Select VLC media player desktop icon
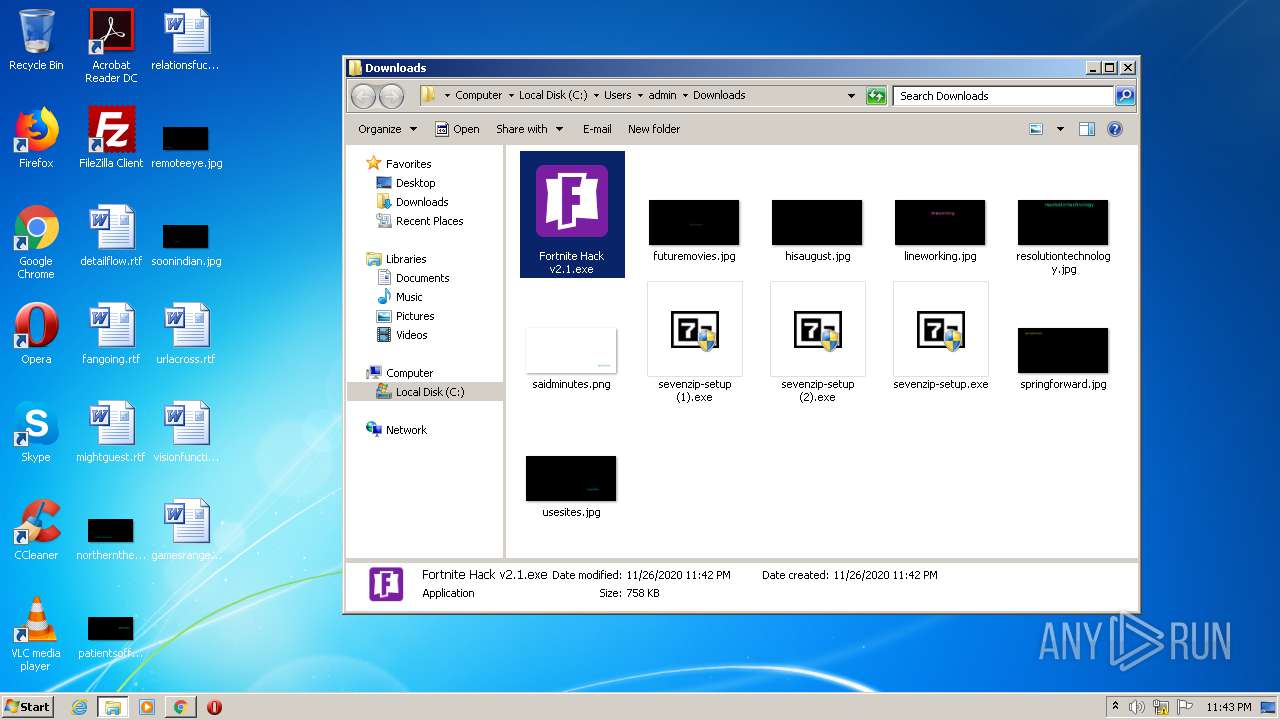 click(x=36, y=634)
